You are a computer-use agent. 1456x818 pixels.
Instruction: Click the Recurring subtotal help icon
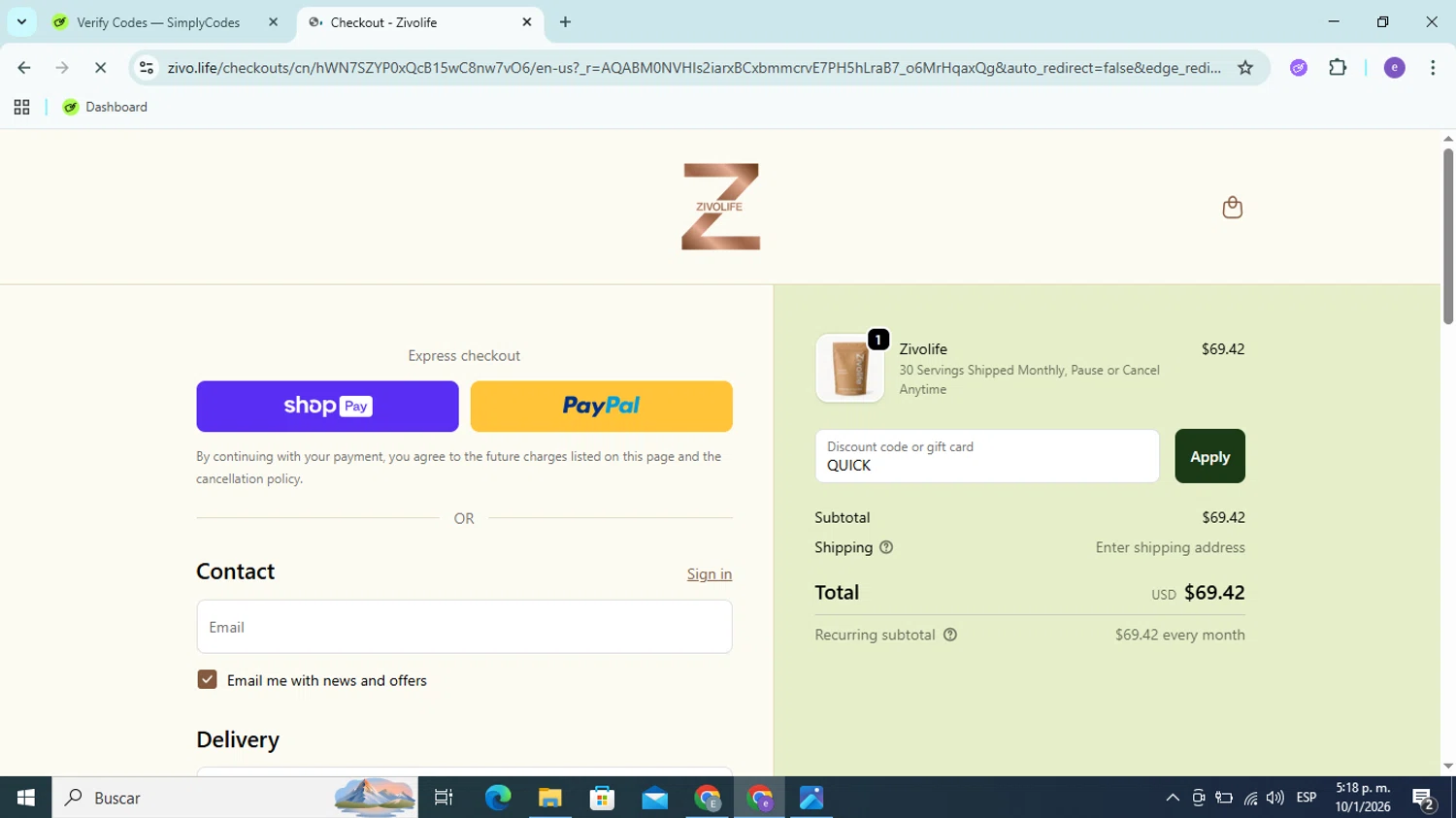(x=950, y=635)
